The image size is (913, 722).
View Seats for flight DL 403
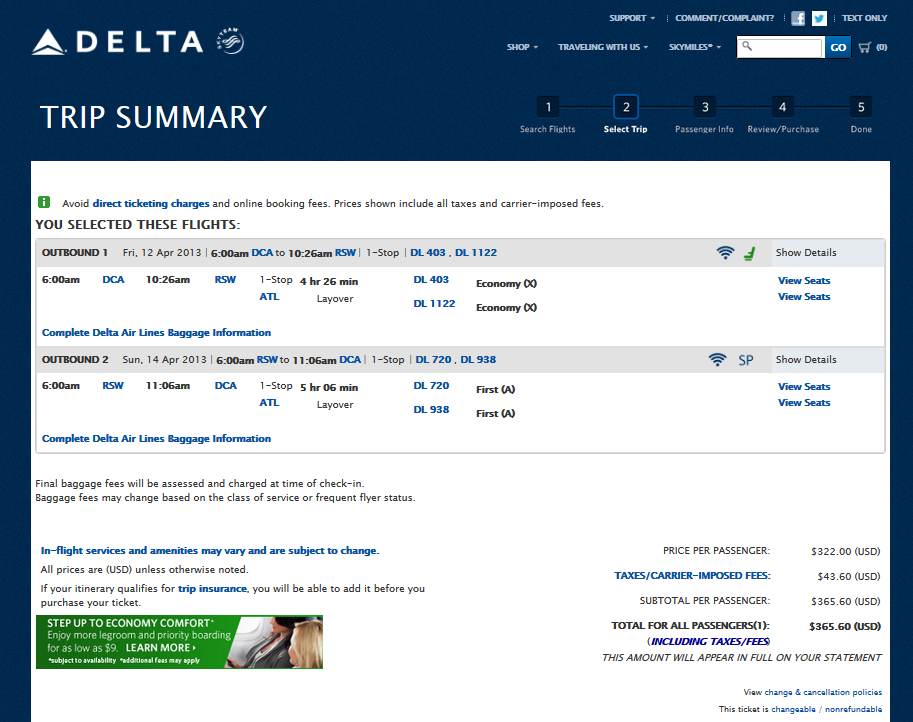tap(804, 281)
